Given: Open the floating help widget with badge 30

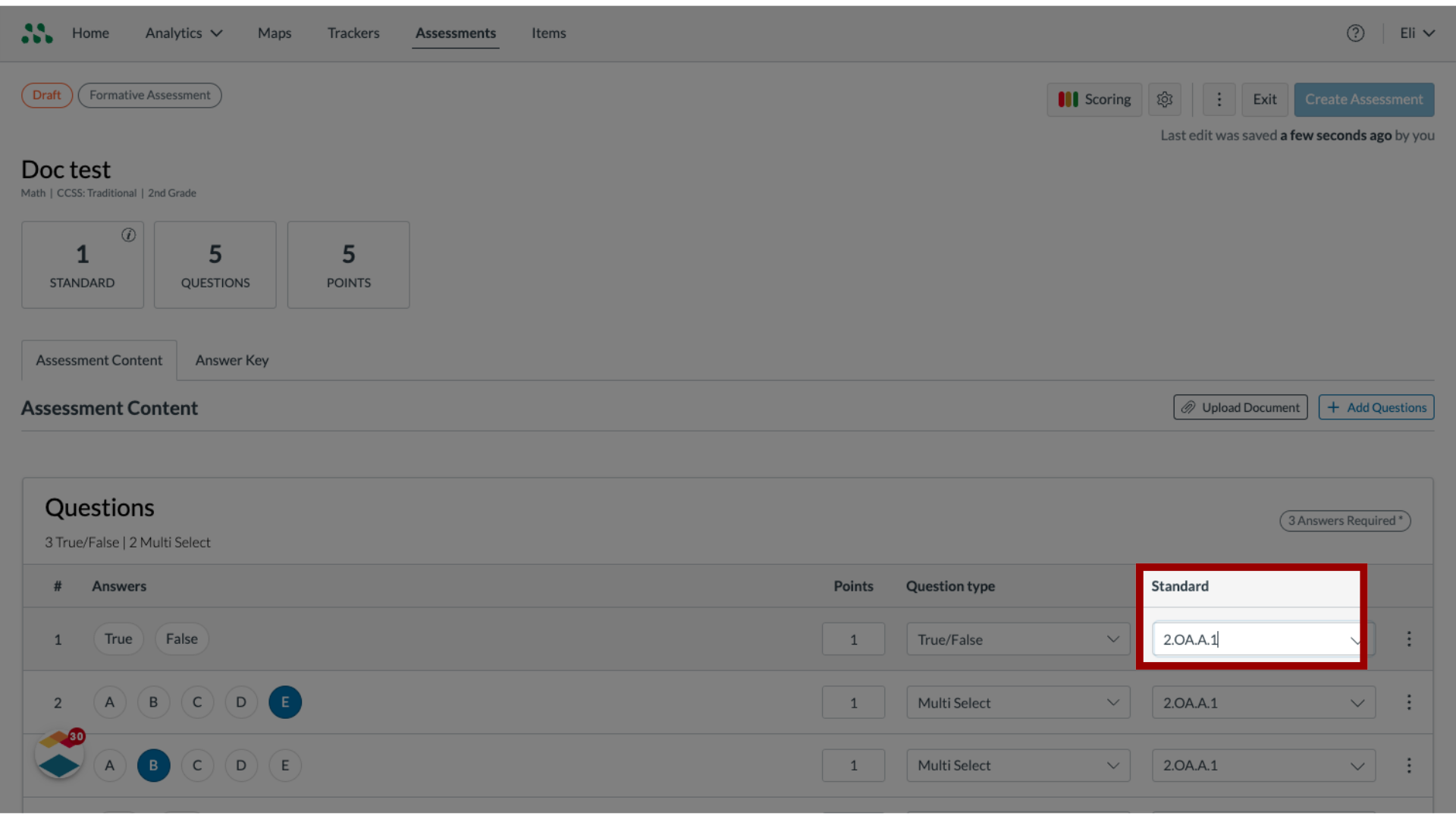Looking at the screenshot, I should [60, 755].
